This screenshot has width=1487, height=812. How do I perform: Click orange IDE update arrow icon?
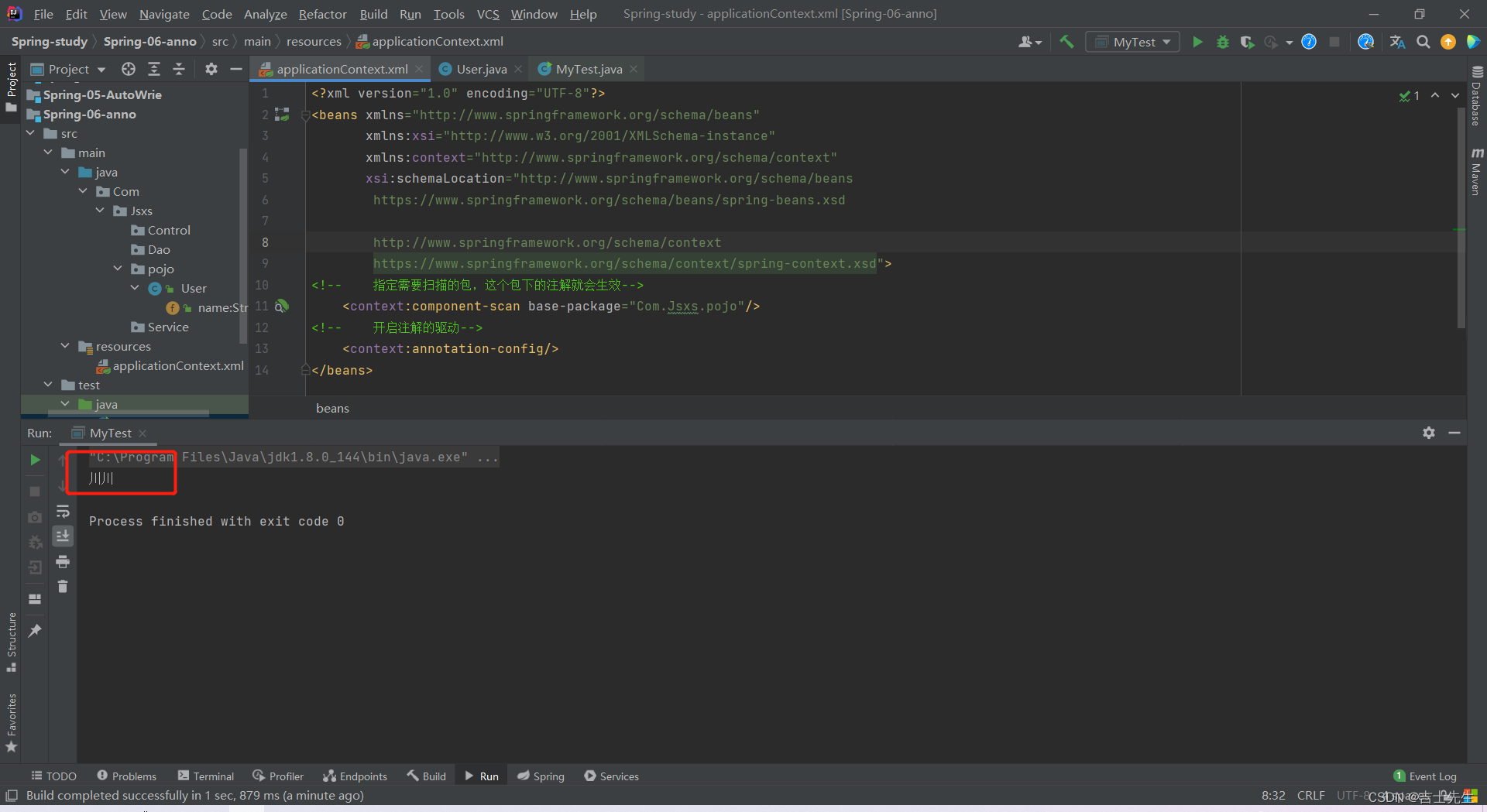1448,42
